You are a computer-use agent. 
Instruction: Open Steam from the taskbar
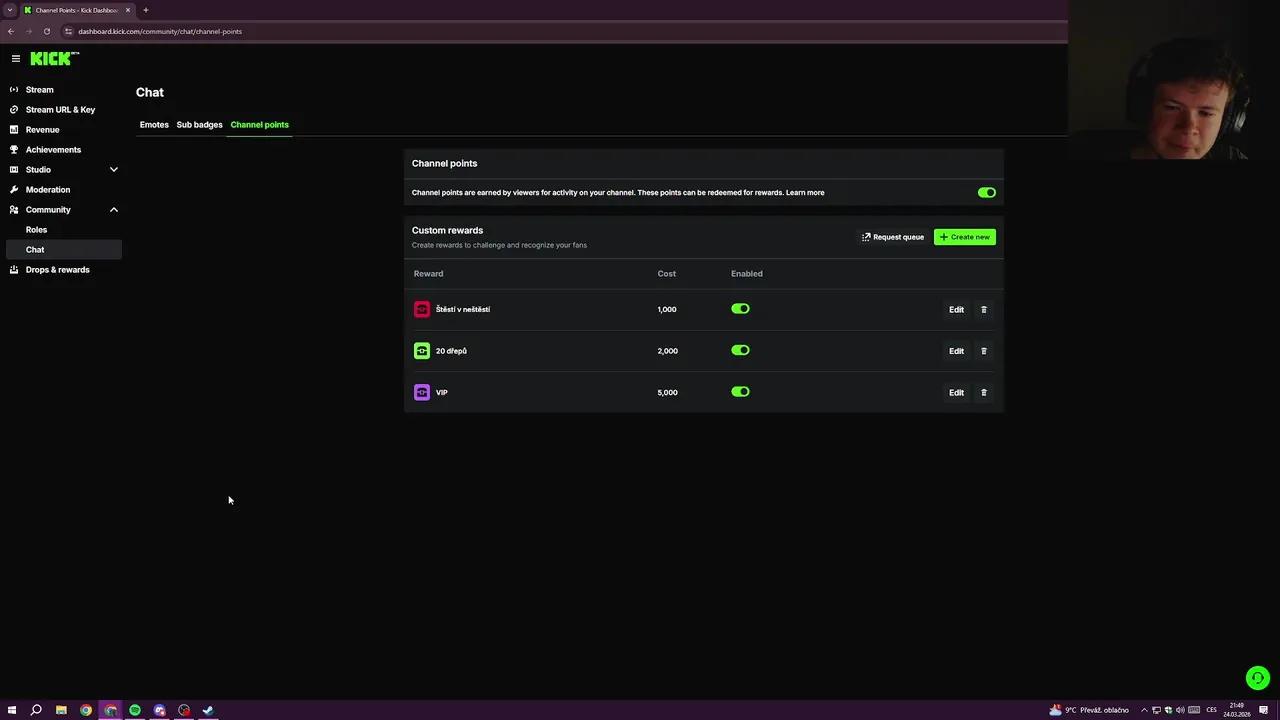tap(208, 710)
